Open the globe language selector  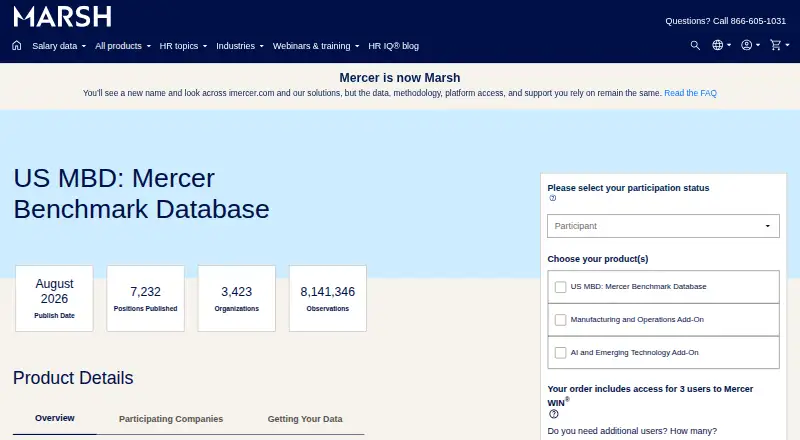721,45
